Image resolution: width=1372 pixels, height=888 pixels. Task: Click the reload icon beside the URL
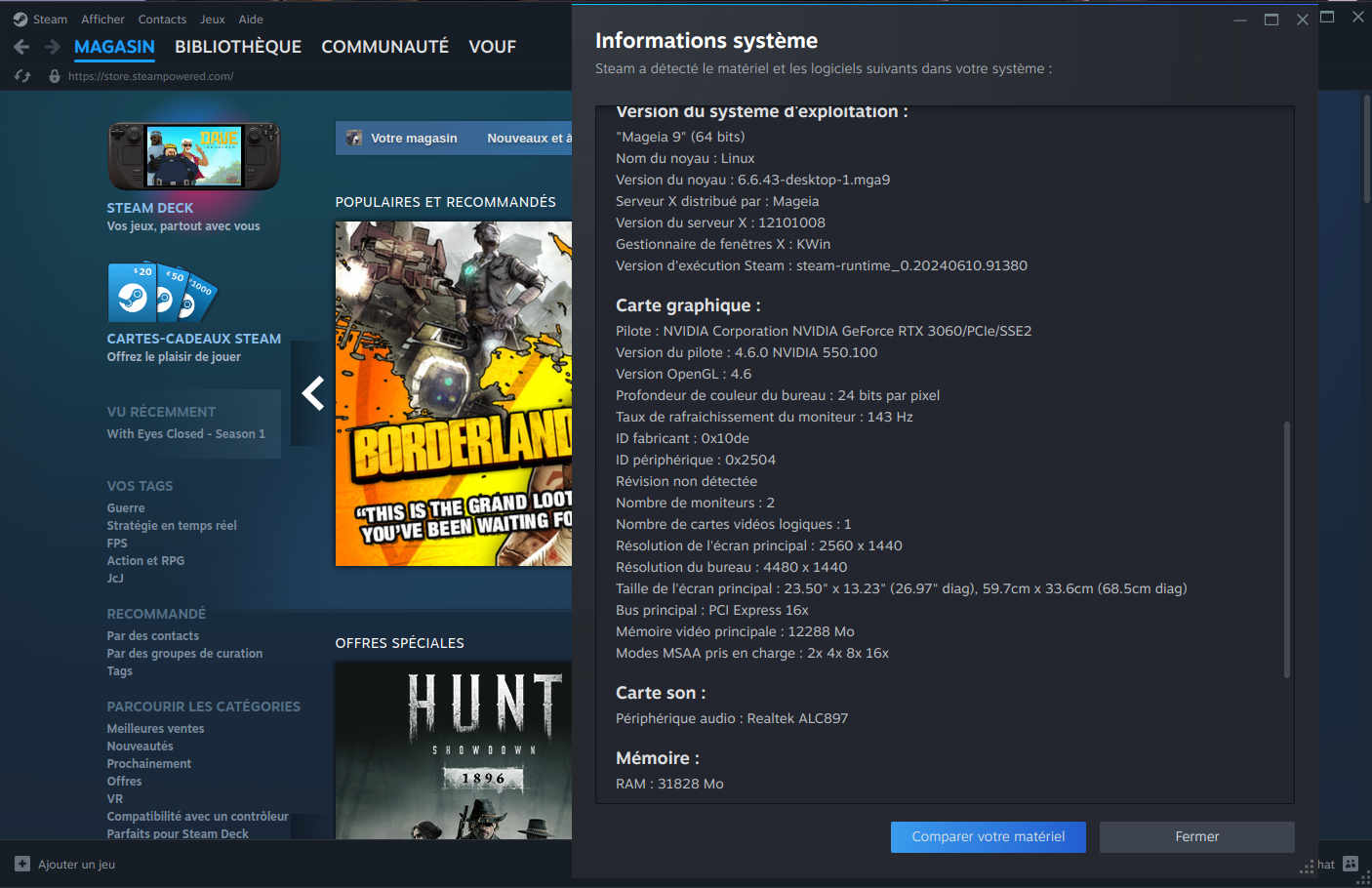pos(23,76)
